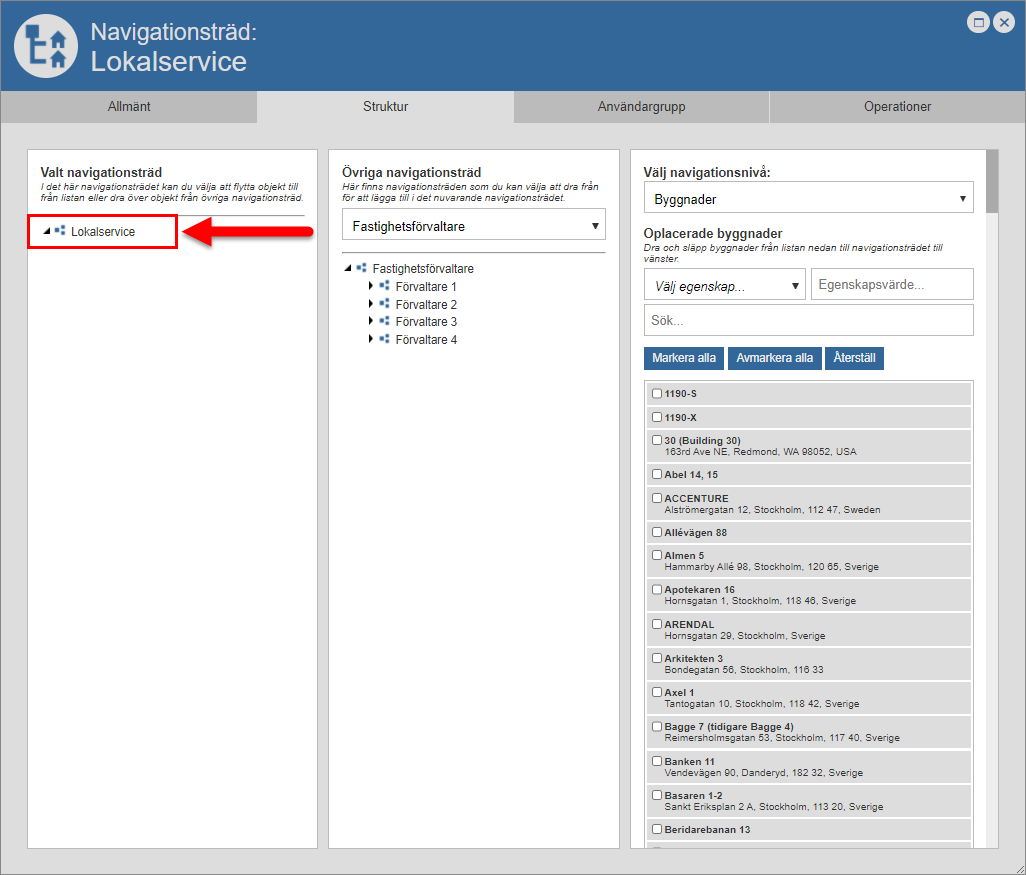Click the navigation tree logo icon in header
The width and height of the screenshot is (1026, 875).
pyautogui.click(x=46, y=46)
